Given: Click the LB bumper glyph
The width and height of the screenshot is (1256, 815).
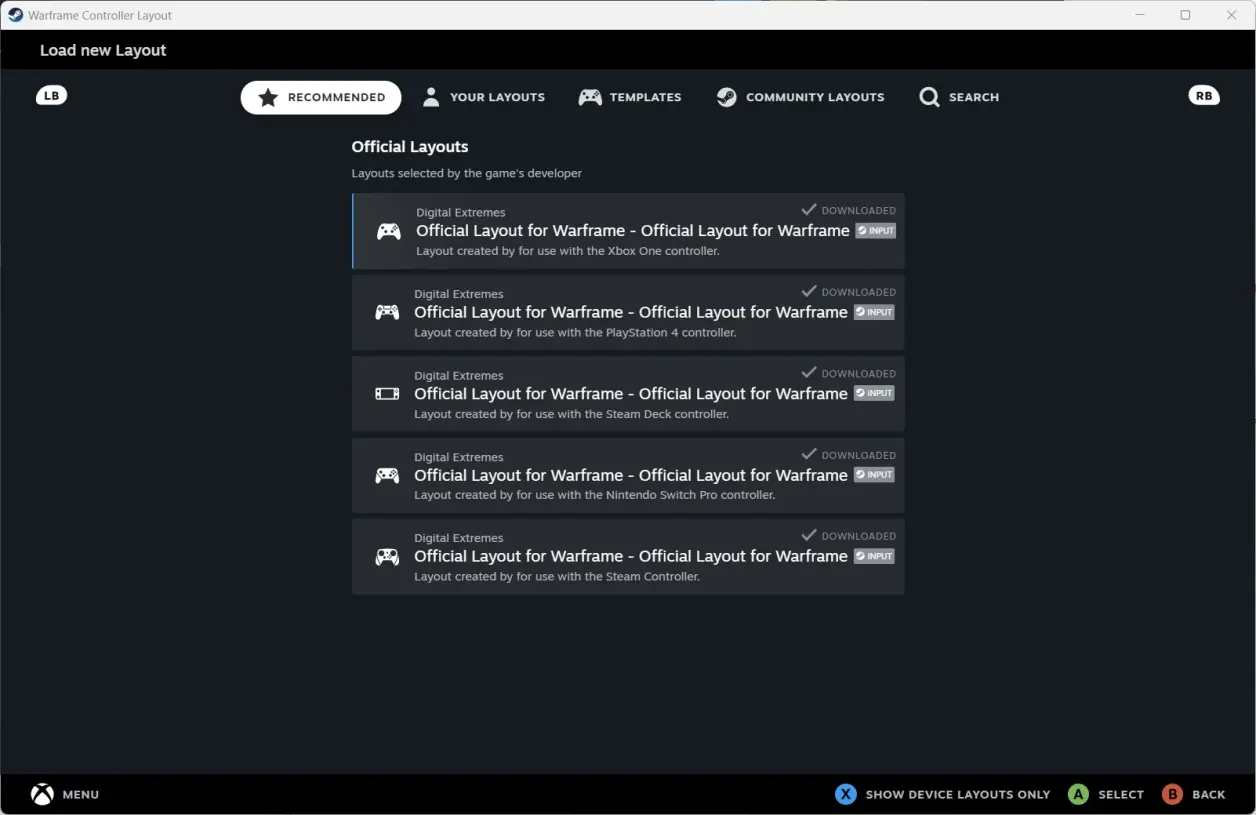Looking at the screenshot, I should click(52, 96).
